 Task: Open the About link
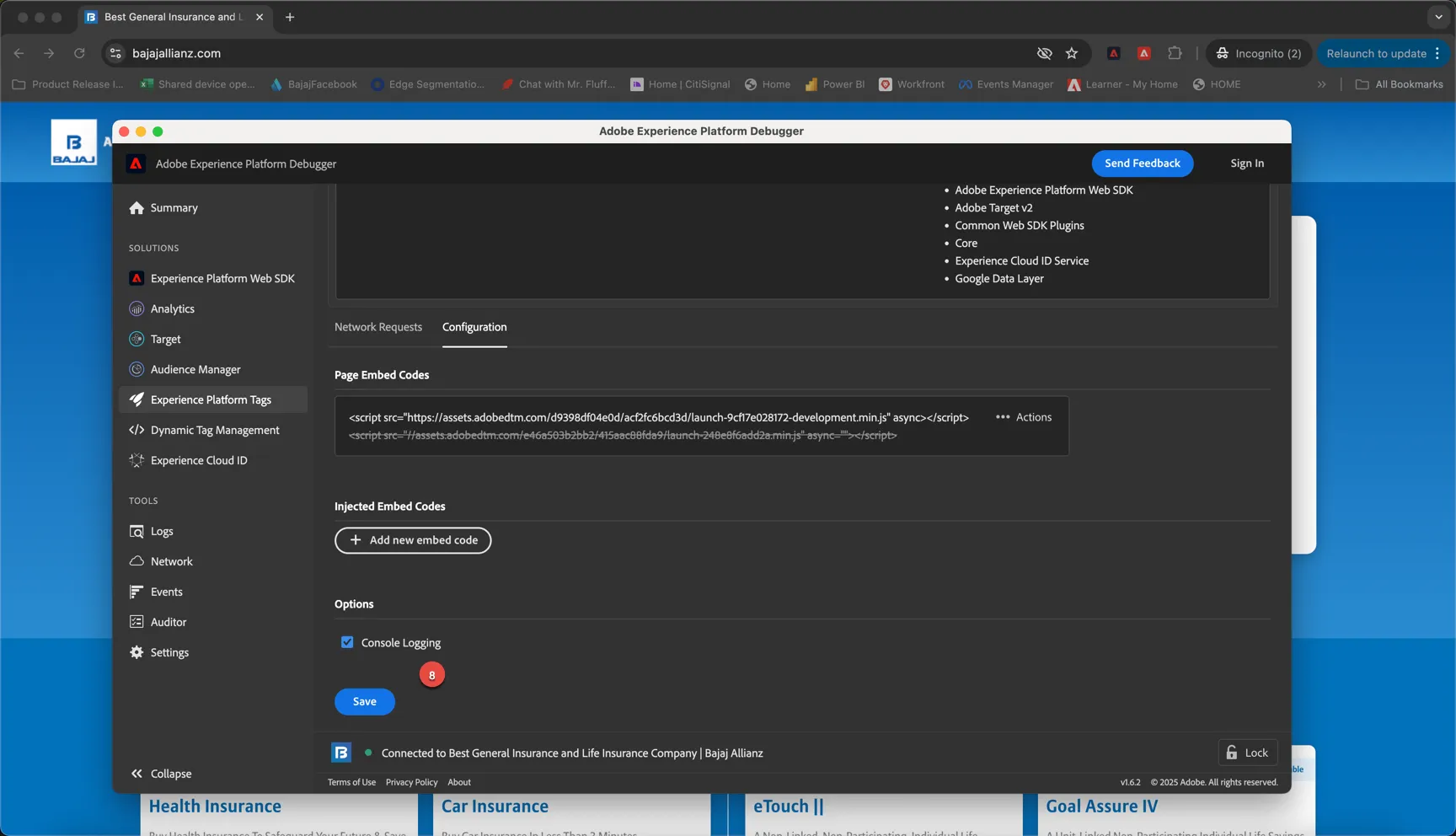point(459,782)
